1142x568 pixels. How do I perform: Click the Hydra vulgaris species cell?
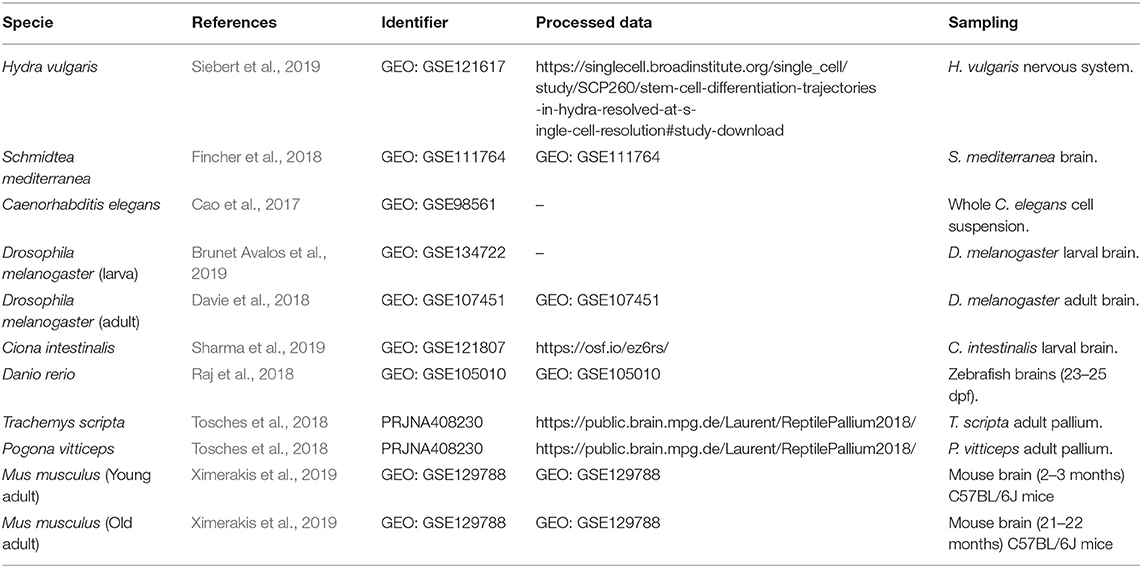[x=42, y=66]
